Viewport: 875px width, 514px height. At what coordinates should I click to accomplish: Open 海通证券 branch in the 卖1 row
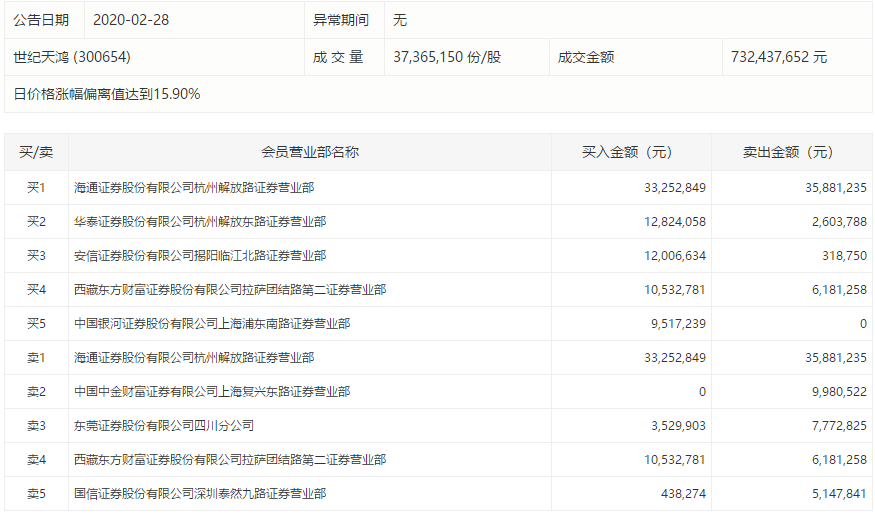(x=194, y=358)
